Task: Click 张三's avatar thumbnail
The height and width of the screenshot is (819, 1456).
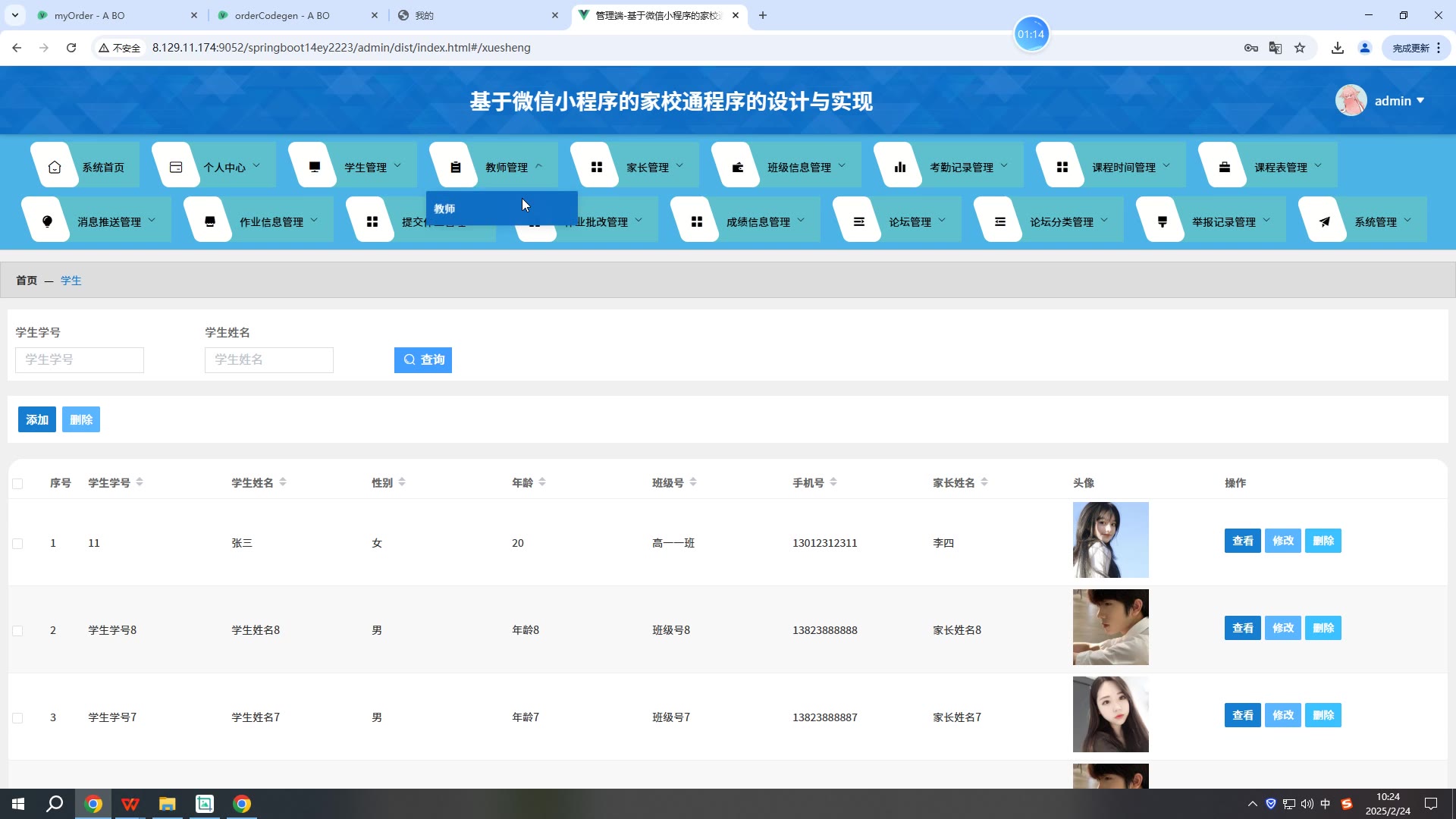Action: click(x=1110, y=540)
